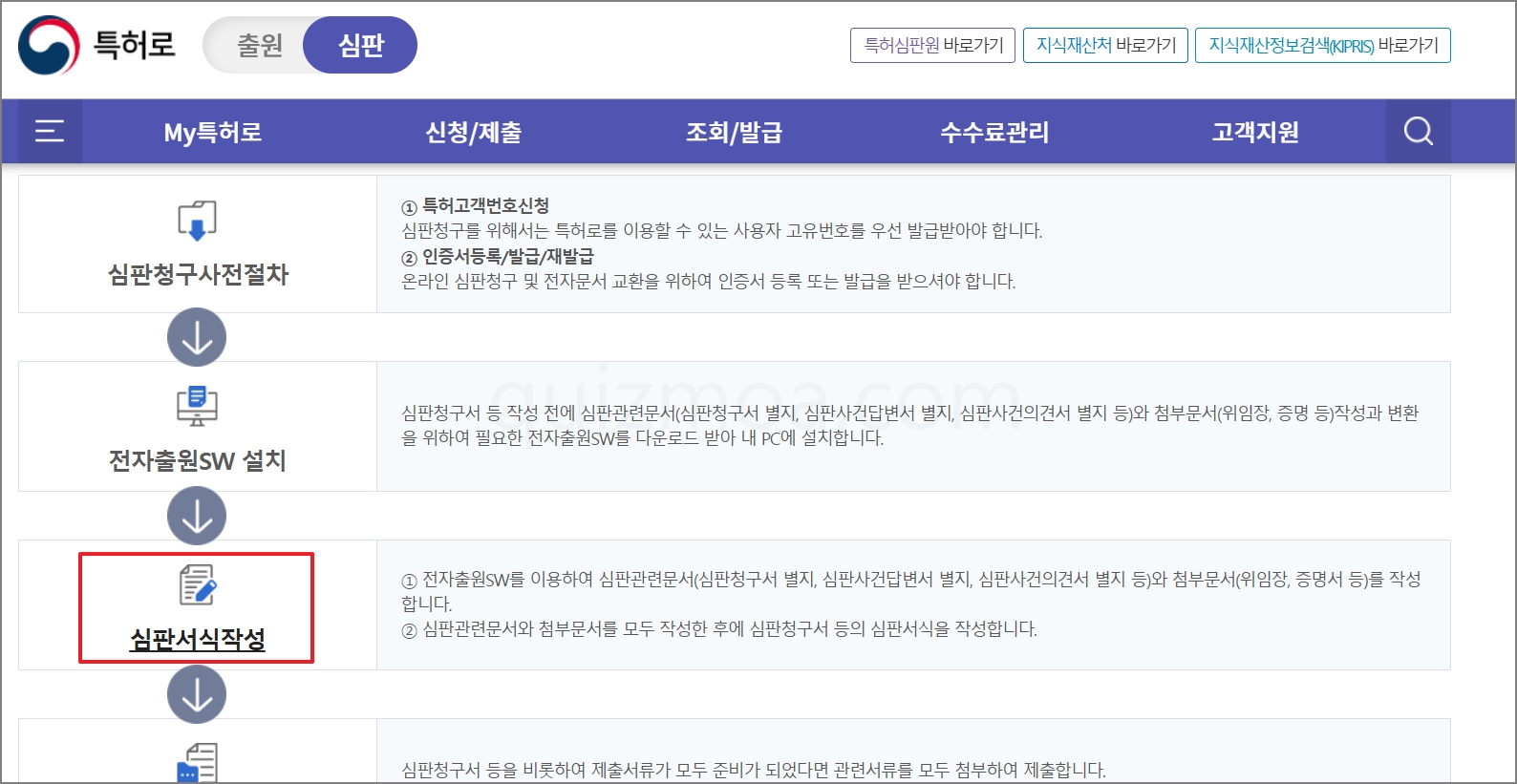Open the 수수료관리 menu
The image size is (1517, 784).
(994, 132)
